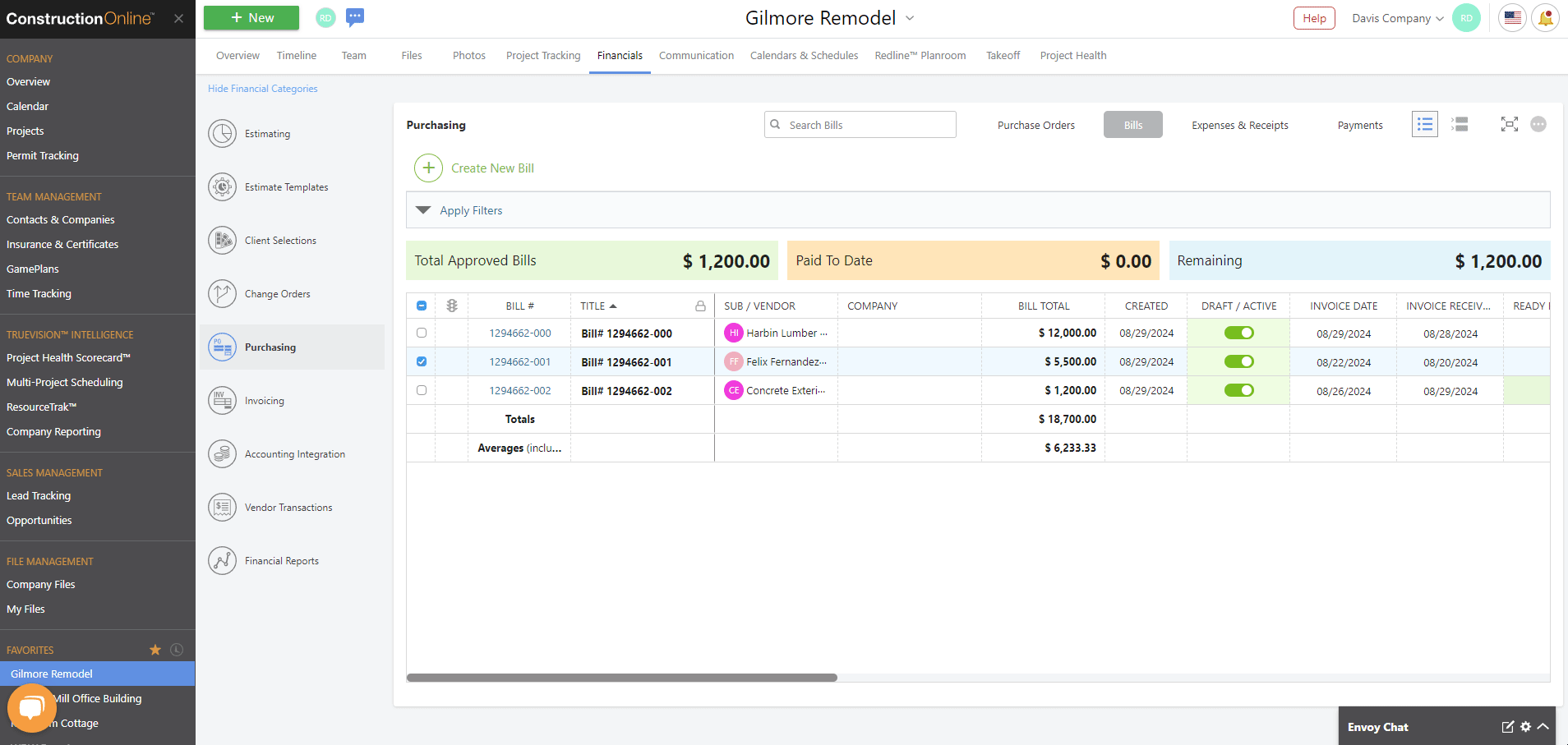Disable Draft/Active toggle for Bill 1294662-000

tap(1238, 333)
